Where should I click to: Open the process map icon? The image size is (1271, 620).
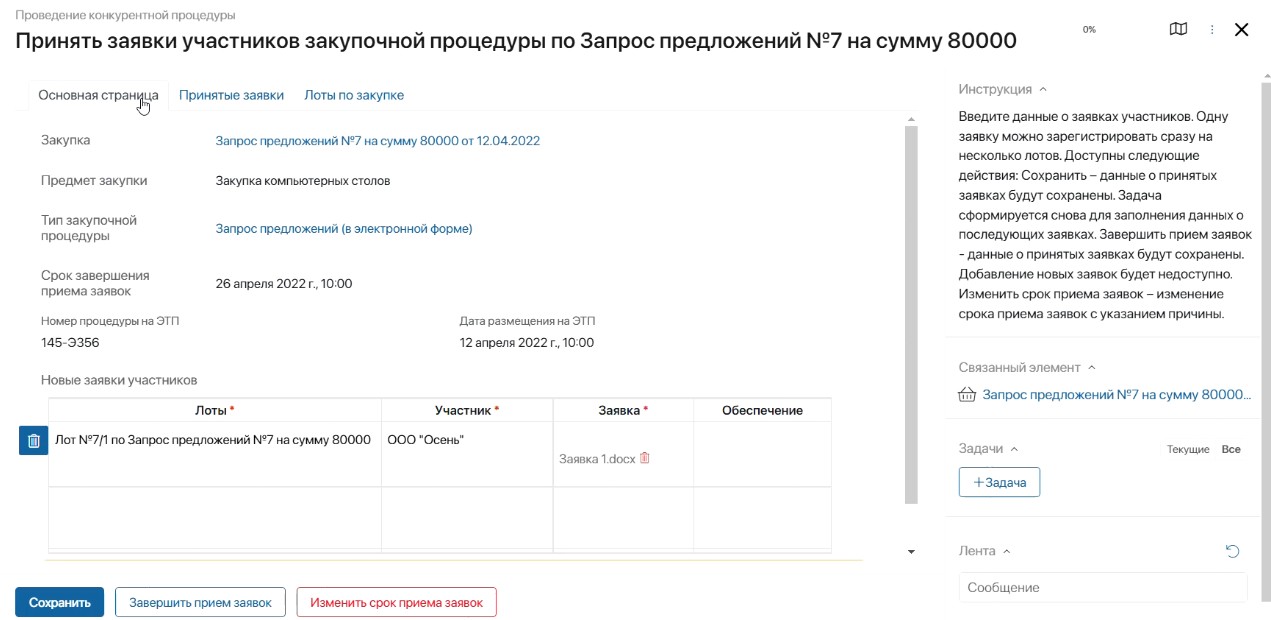[x=1178, y=29]
